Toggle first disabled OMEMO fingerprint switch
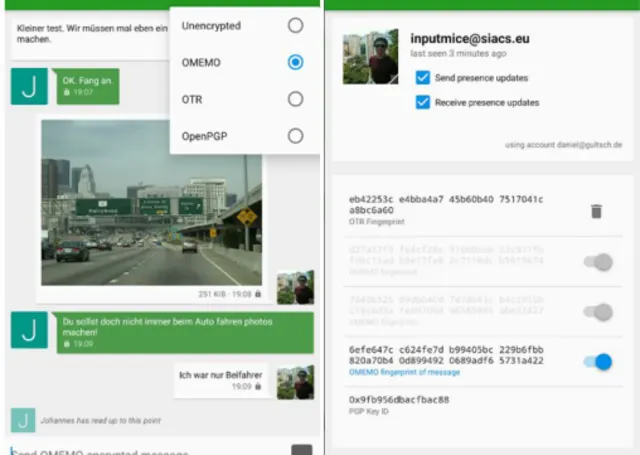The width and height of the screenshot is (640, 455). point(598,262)
